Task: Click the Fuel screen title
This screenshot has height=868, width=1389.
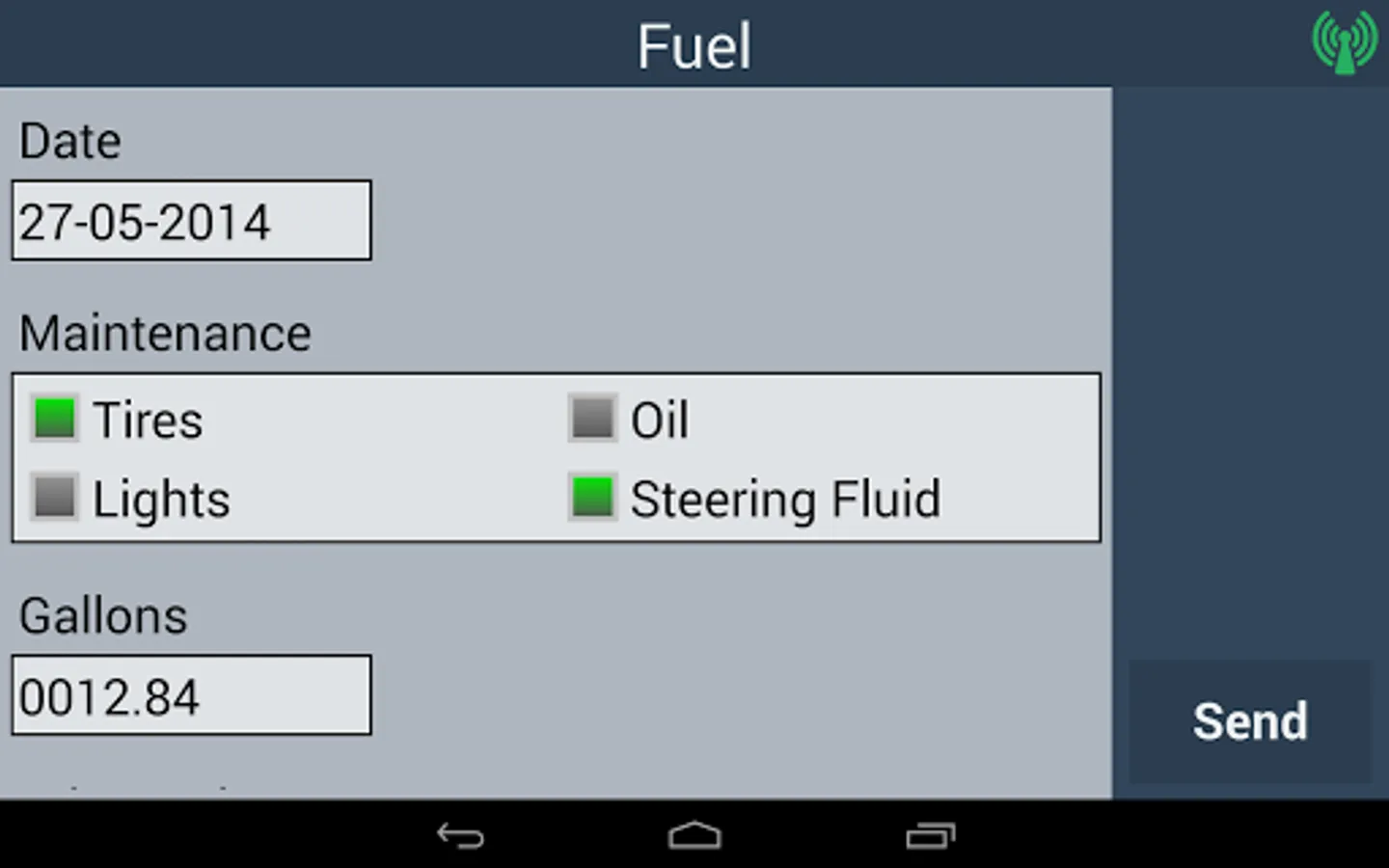Action: click(x=694, y=45)
